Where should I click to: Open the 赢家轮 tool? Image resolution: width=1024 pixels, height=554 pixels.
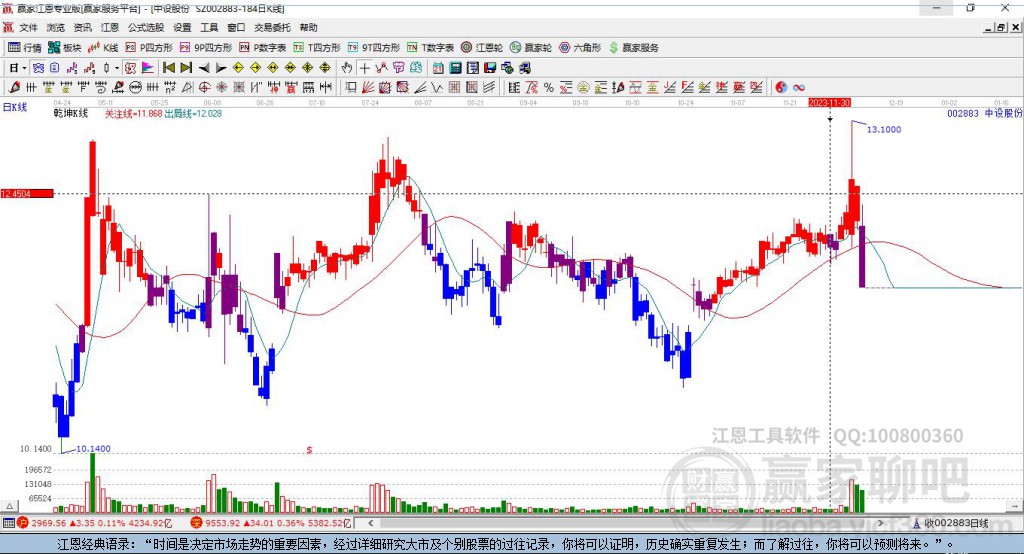point(531,48)
